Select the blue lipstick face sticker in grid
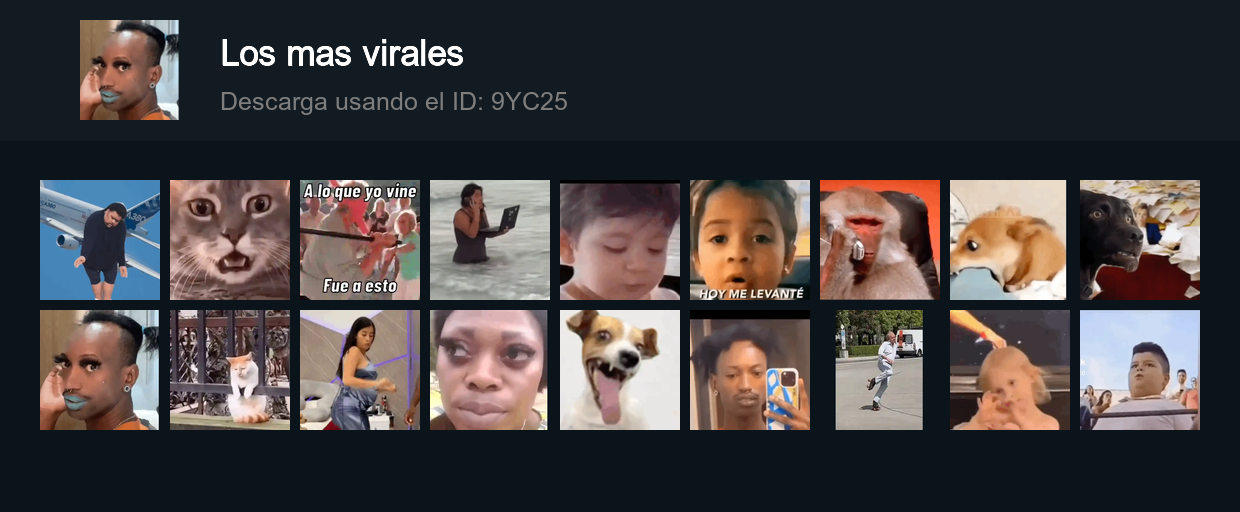Image resolution: width=1240 pixels, height=512 pixels. [100, 370]
